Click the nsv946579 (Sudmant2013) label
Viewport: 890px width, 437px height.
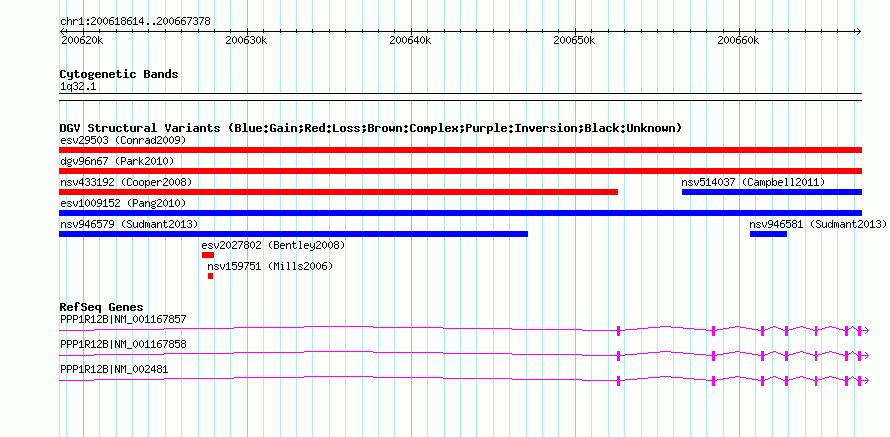tap(129, 224)
